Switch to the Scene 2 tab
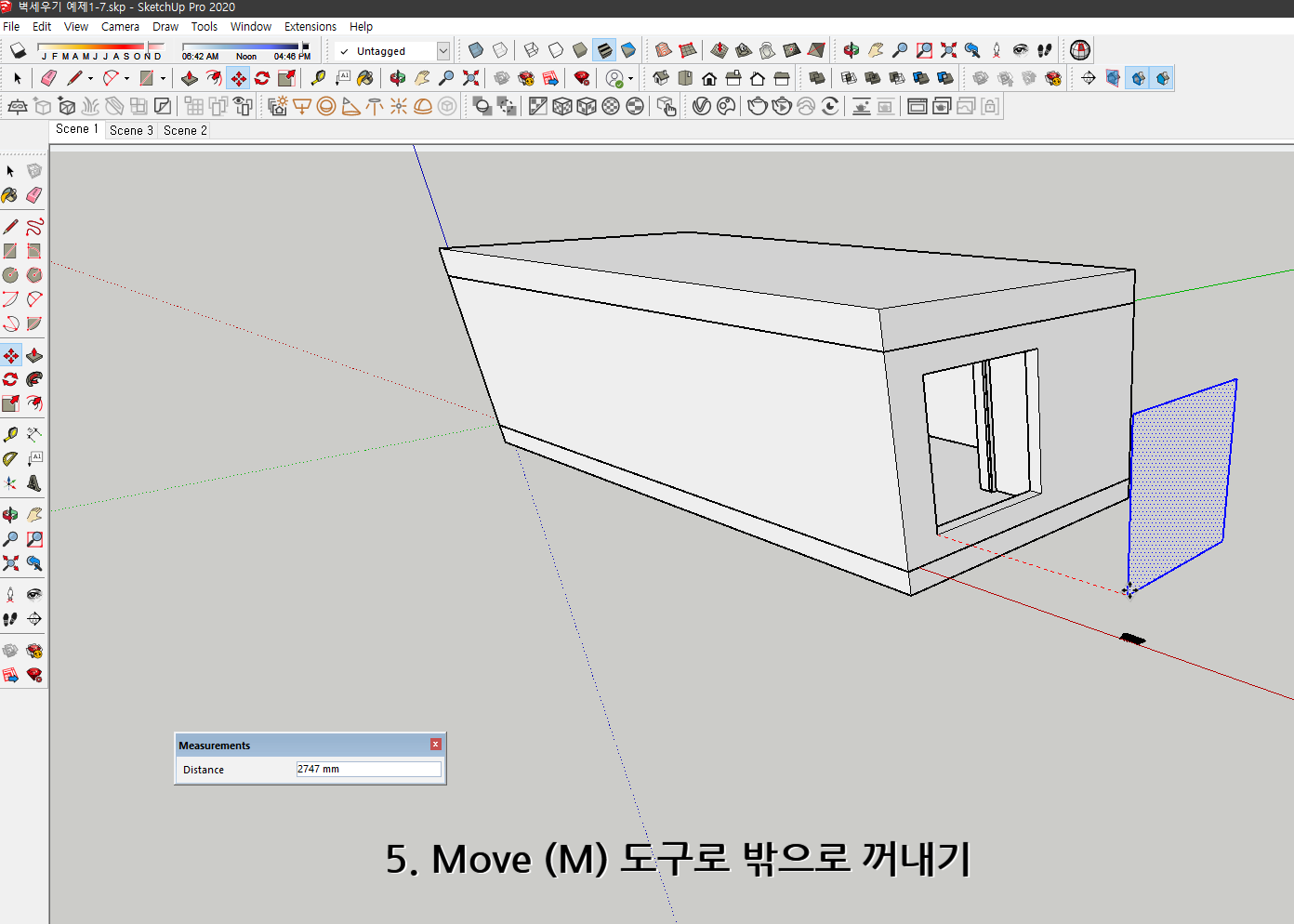Viewport: 1294px width, 924px height. click(x=183, y=130)
